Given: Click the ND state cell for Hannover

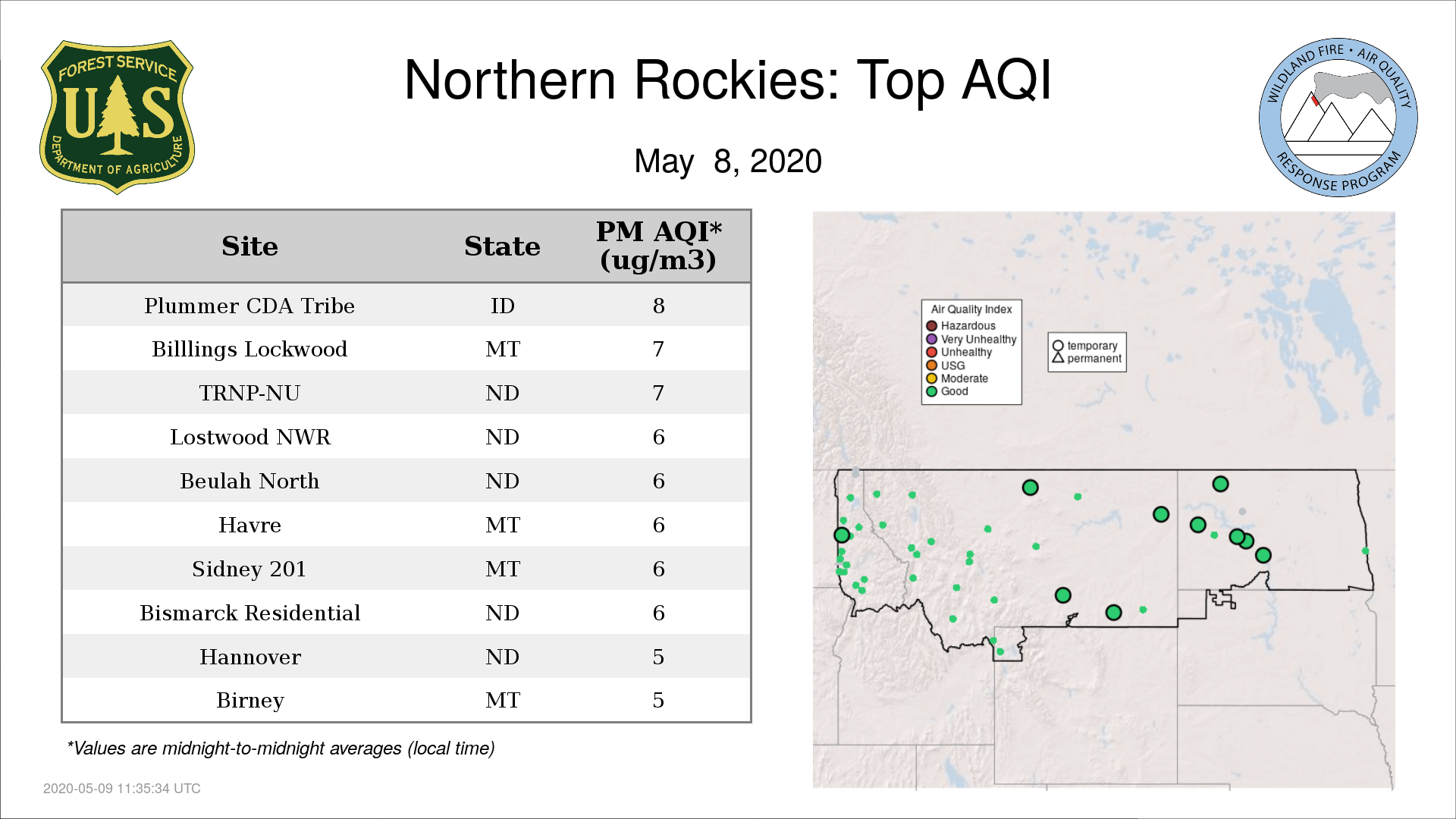Looking at the screenshot, I should 502,657.
